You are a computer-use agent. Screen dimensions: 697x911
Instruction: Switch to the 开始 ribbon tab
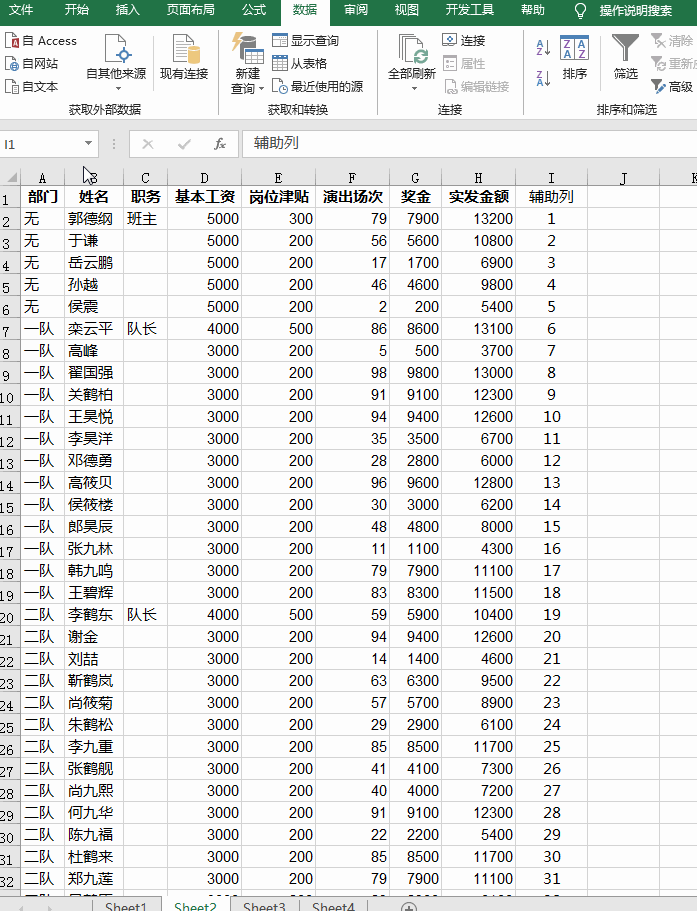pos(77,10)
